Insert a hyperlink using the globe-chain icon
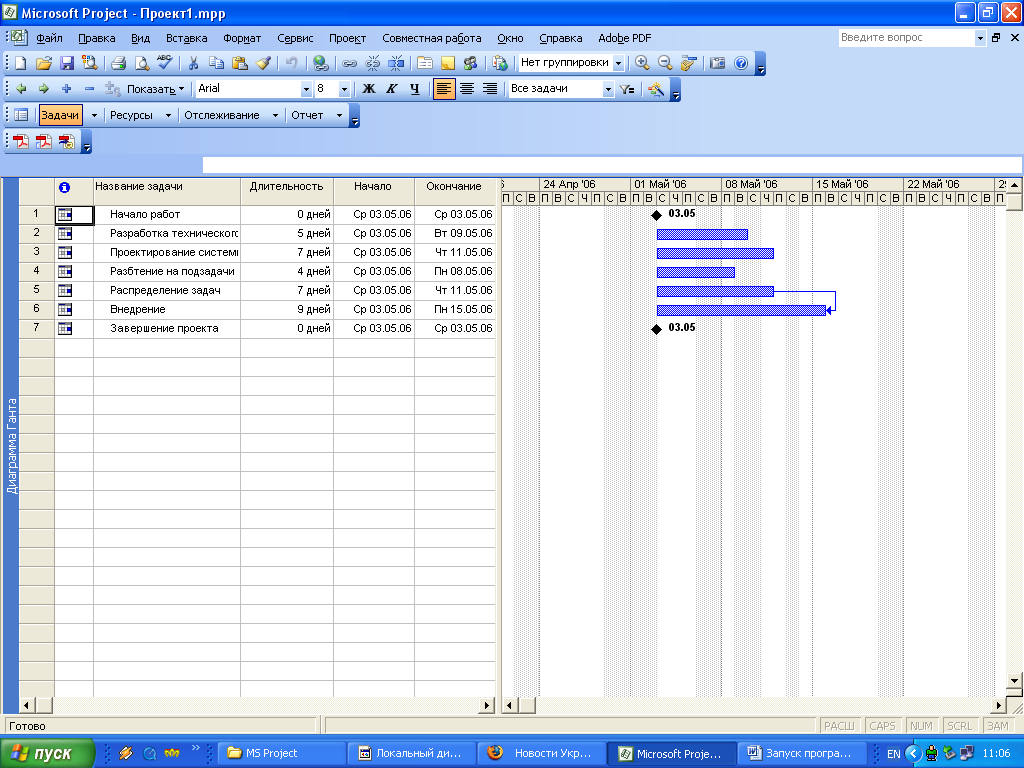The height and width of the screenshot is (768, 1024). coord(321,63)
